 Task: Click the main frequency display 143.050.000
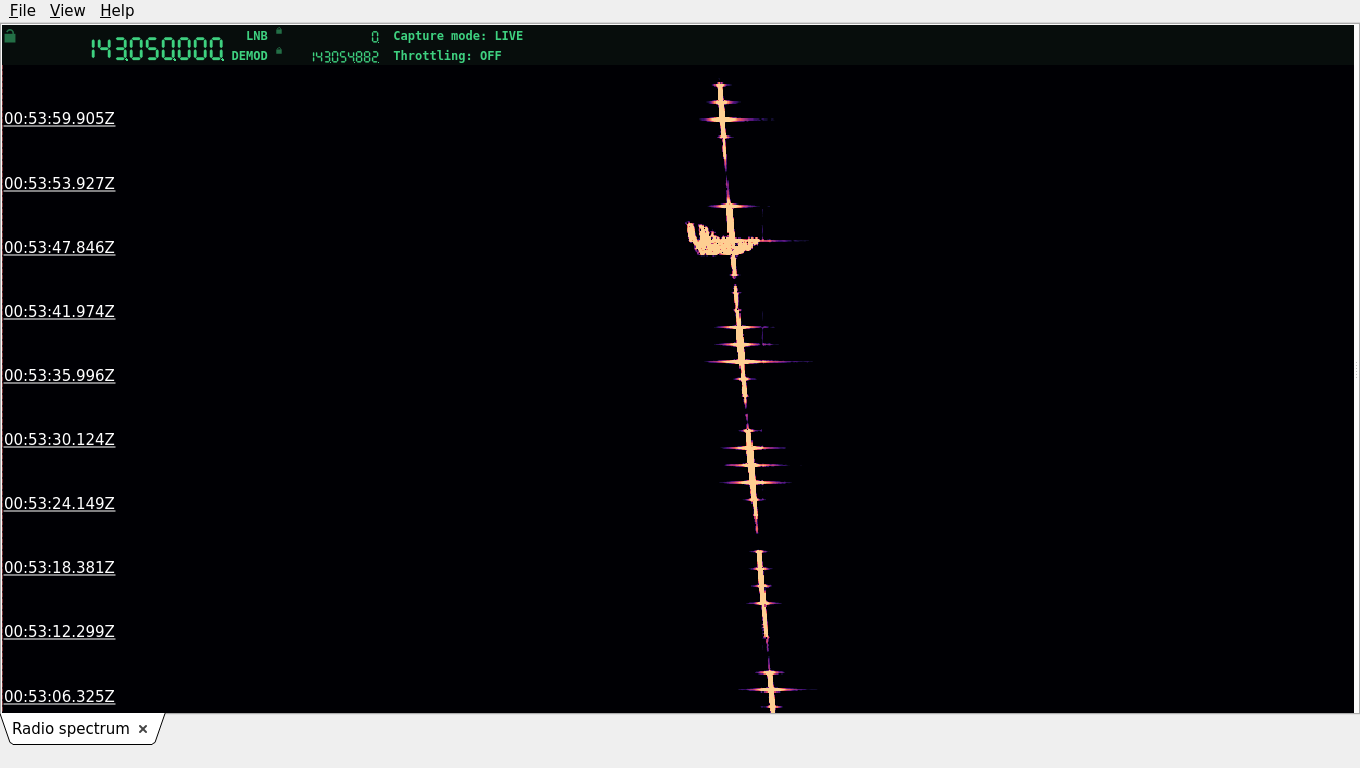[157, 49]
